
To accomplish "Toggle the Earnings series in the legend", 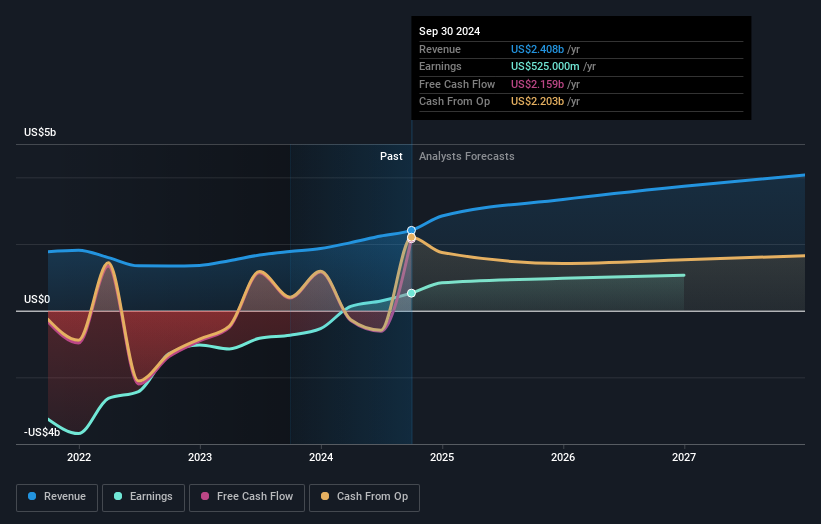I will pyautogui.click(x=144, y=496).
